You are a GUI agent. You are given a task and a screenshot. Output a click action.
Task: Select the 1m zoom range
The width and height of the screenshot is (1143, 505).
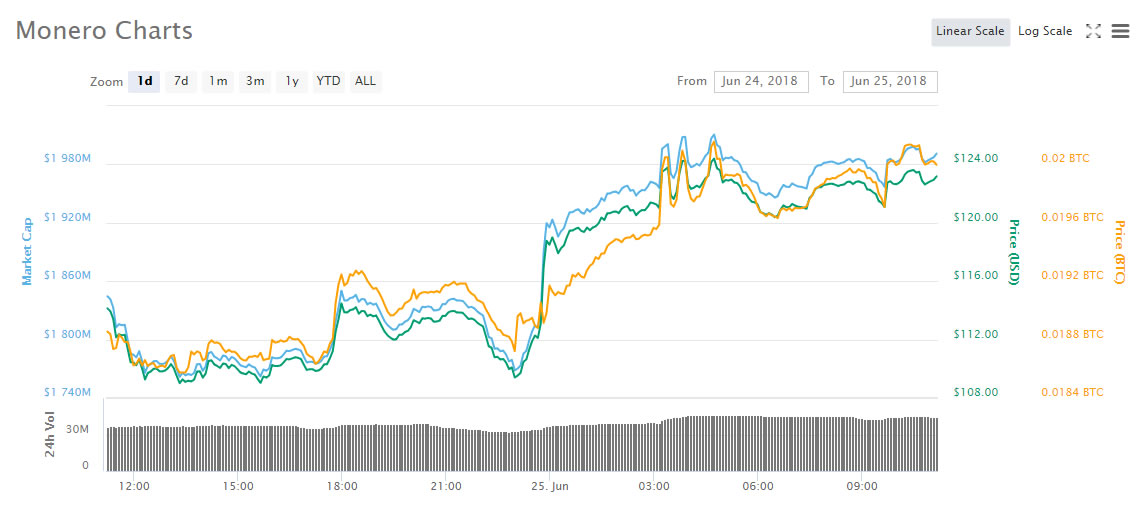click(x=218, y=81)
